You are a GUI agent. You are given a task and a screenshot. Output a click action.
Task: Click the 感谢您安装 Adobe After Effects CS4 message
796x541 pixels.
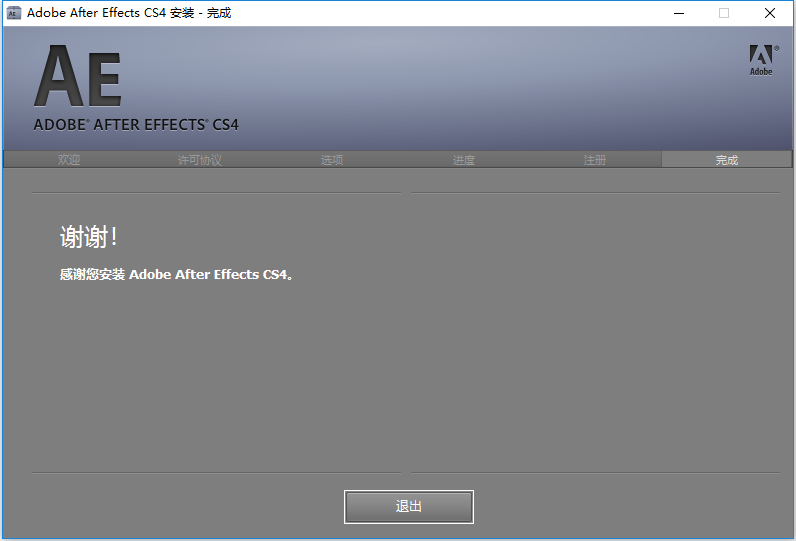point(176,275)
